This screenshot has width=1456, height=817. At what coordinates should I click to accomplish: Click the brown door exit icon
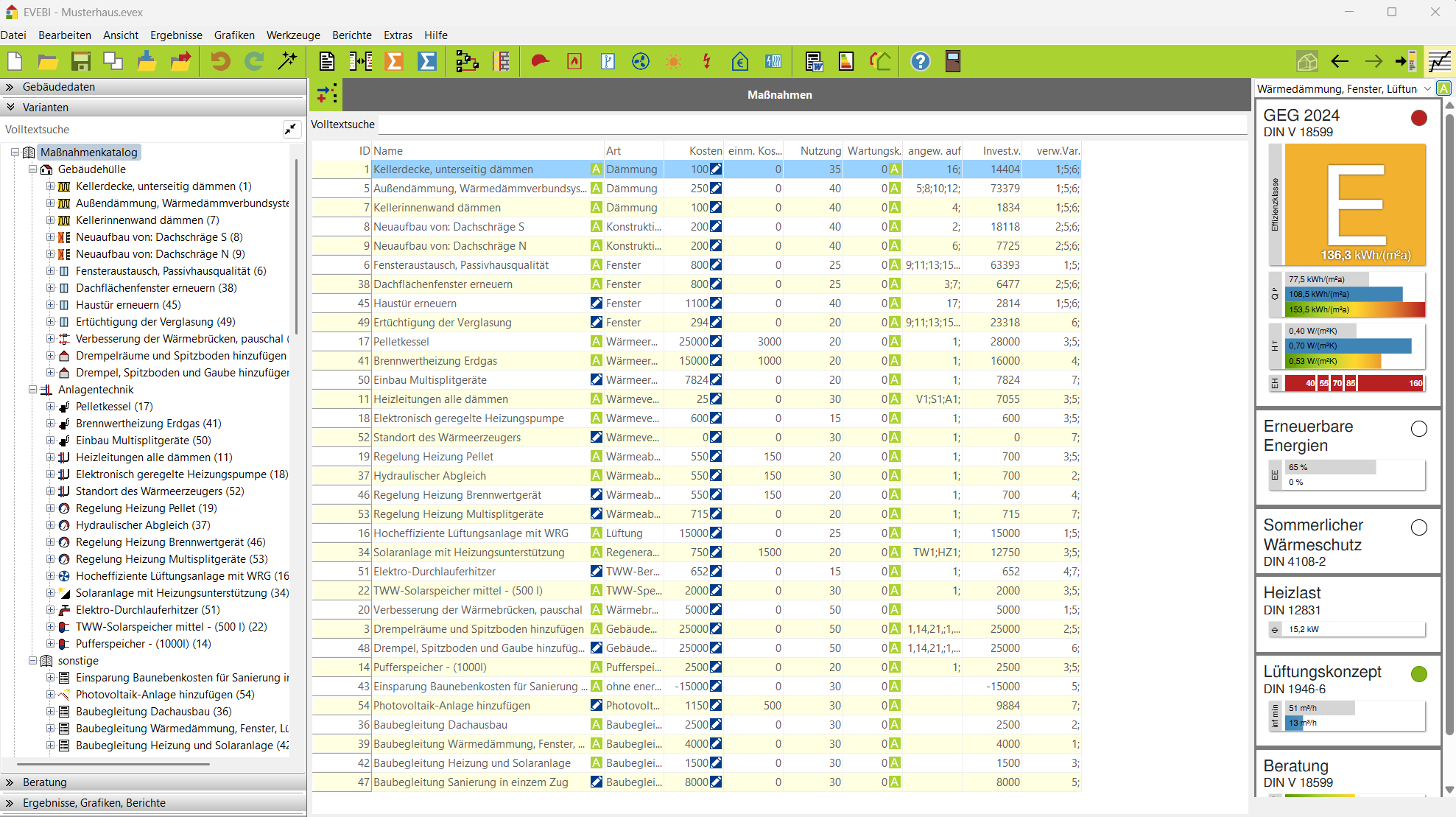(953, 62)
